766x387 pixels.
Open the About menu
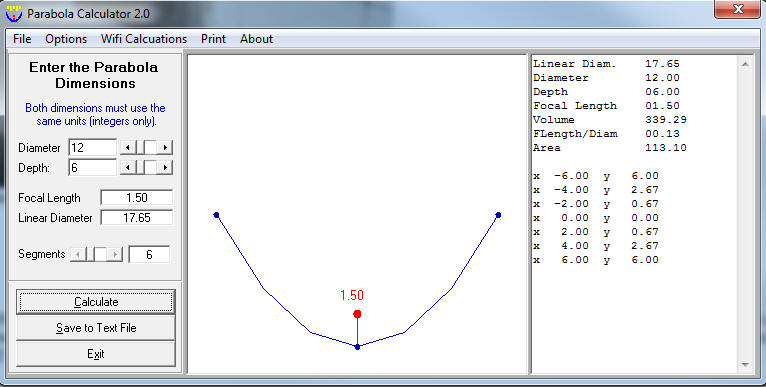click(x=256, y=39)
